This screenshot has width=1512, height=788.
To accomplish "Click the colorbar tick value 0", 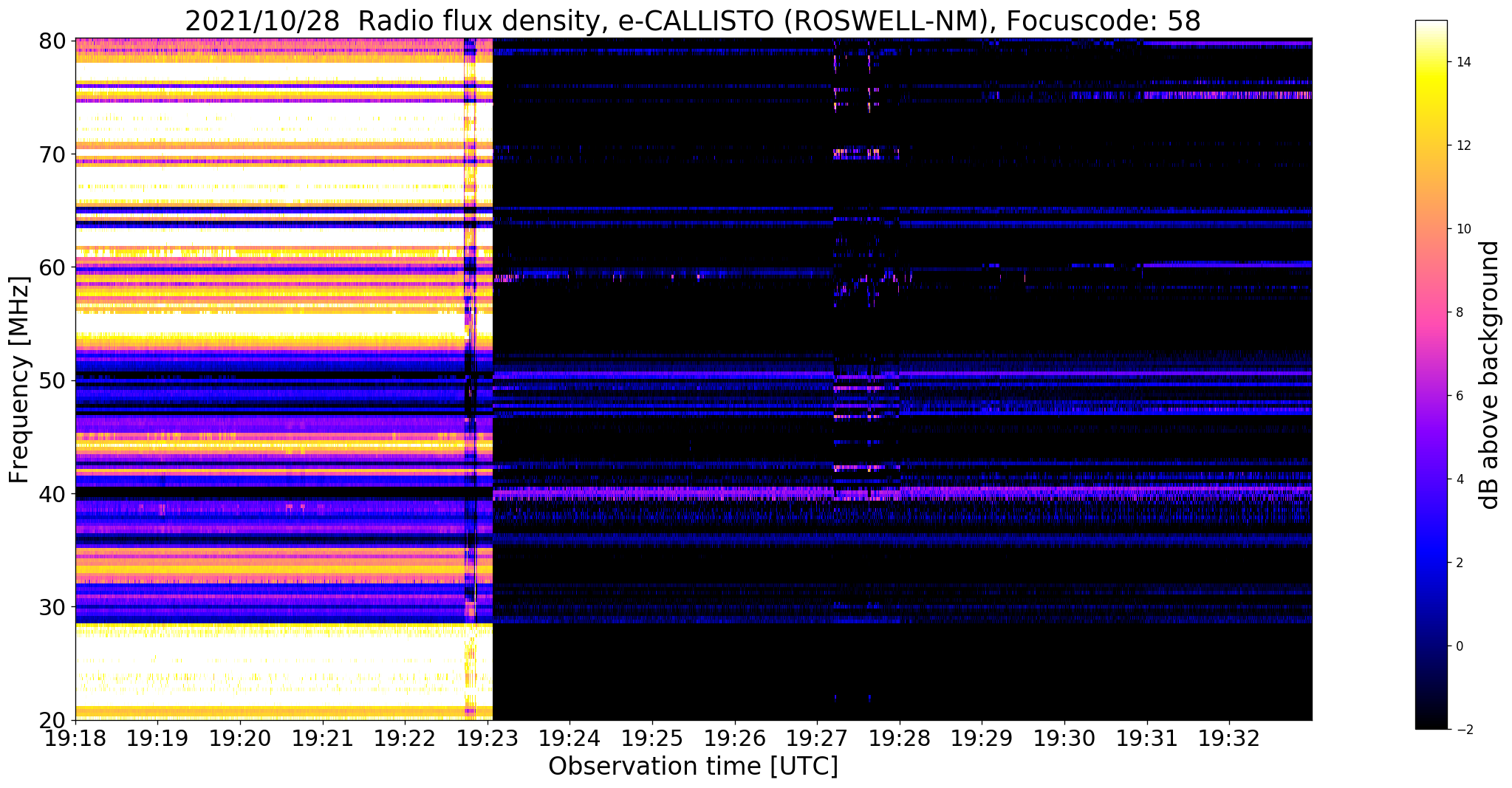I will 1459,646.
